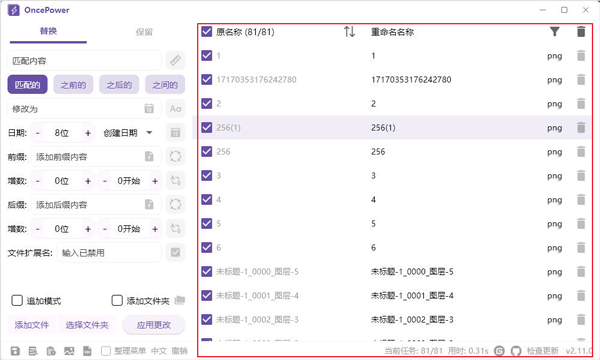The height and width of the screenshot is (360, 600).
Task: Click the 重命名名称 column header
Action: click(x=393, y=32)
